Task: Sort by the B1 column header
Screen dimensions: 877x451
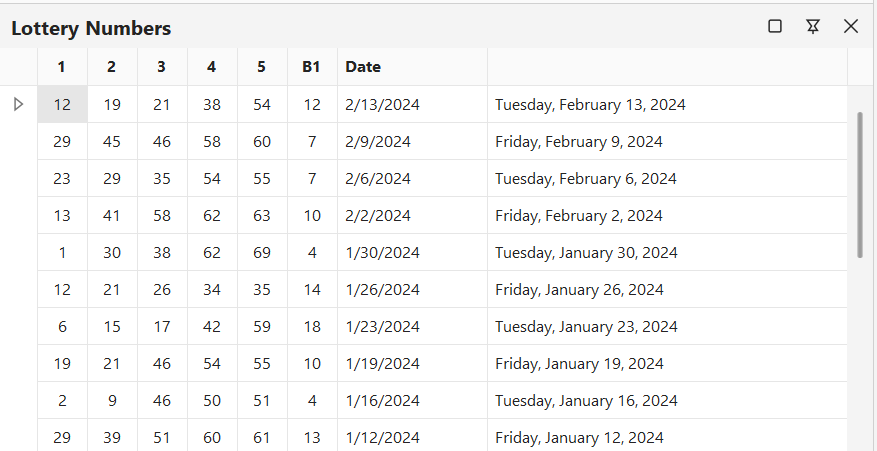Action: pyautogui.click(x=312, y=67)
